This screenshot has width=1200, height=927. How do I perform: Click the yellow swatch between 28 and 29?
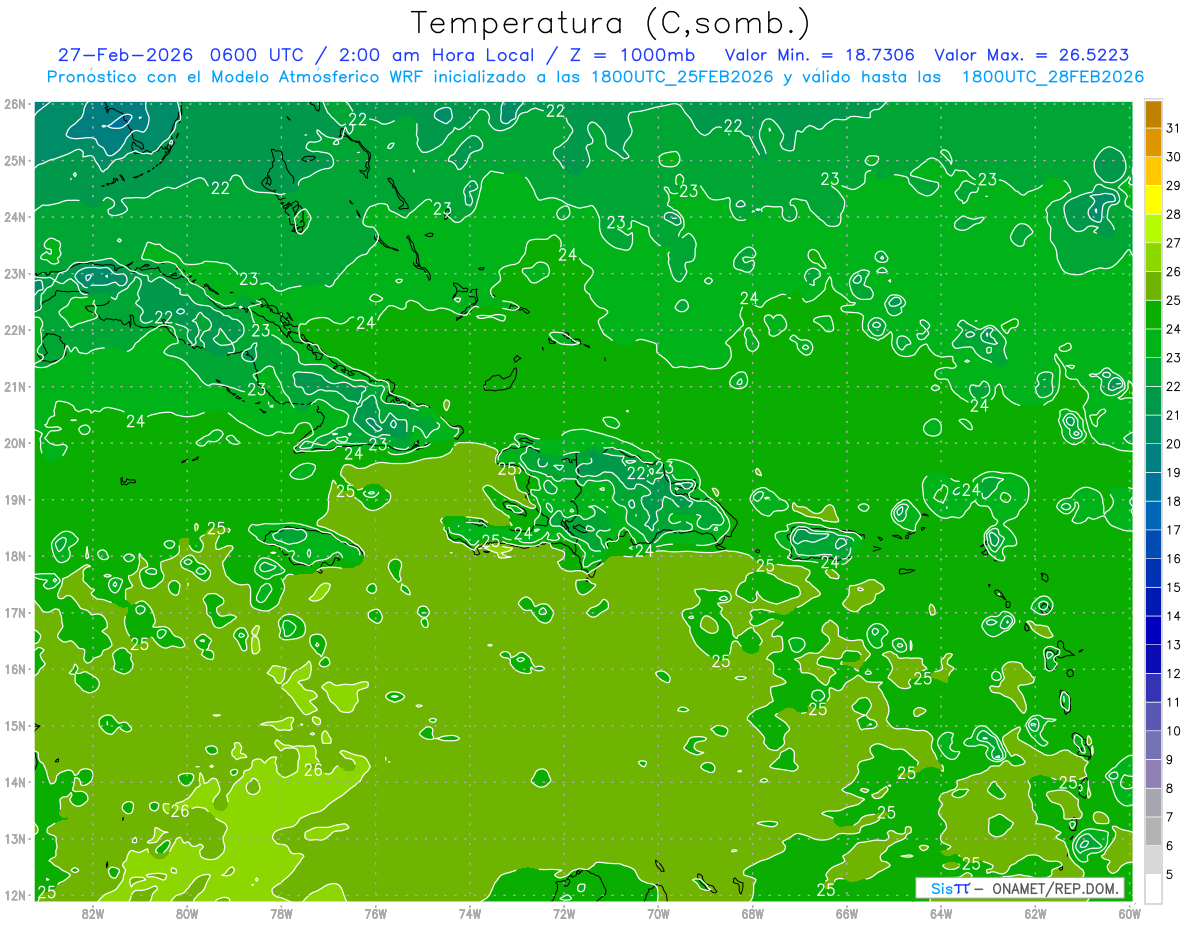[x=1154, y=200]
